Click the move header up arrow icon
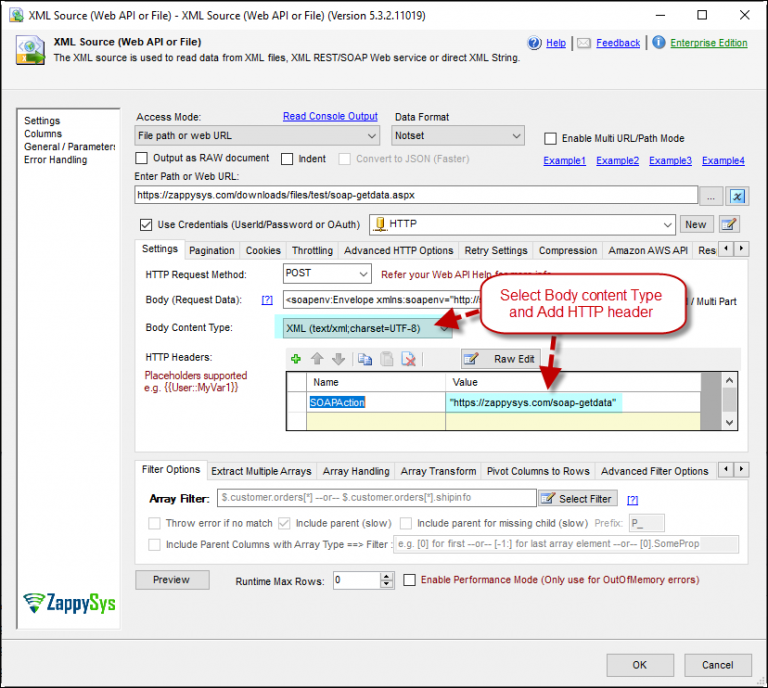Viewport: 768px width, 688px height. [317, 358]
